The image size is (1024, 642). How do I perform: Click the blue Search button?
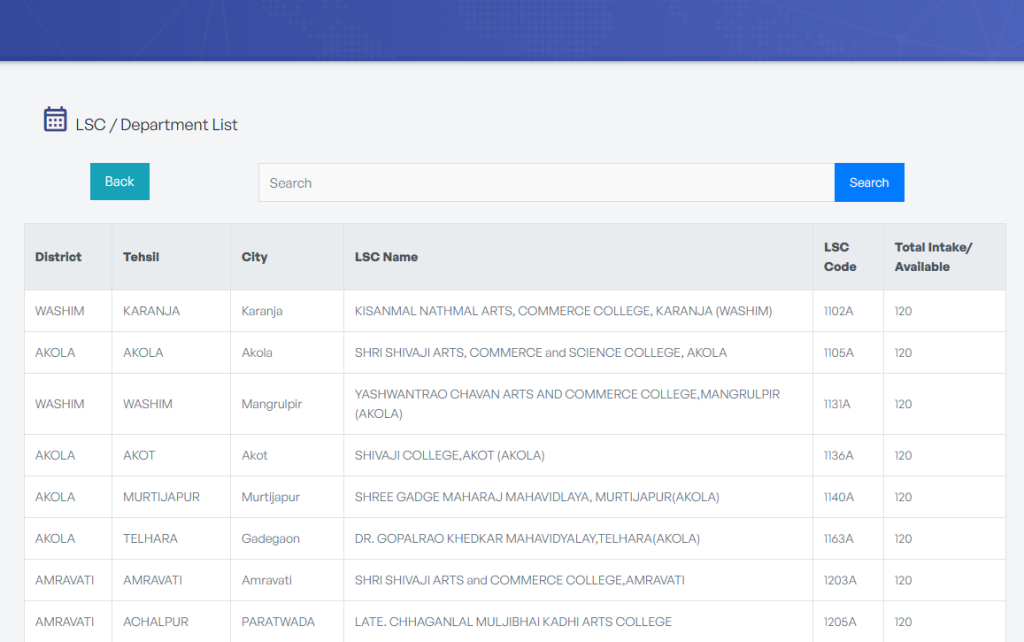pyautogui.click(x=869, y=183)
